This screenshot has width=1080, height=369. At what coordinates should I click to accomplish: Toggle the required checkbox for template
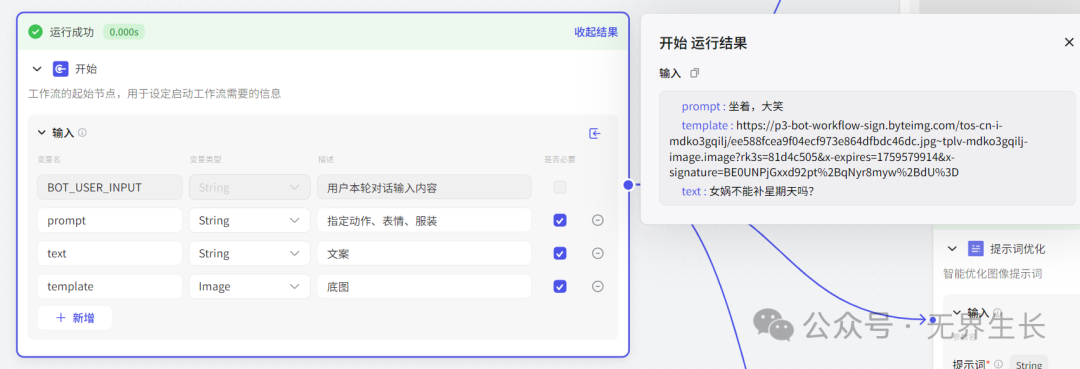tap(560, 286)
